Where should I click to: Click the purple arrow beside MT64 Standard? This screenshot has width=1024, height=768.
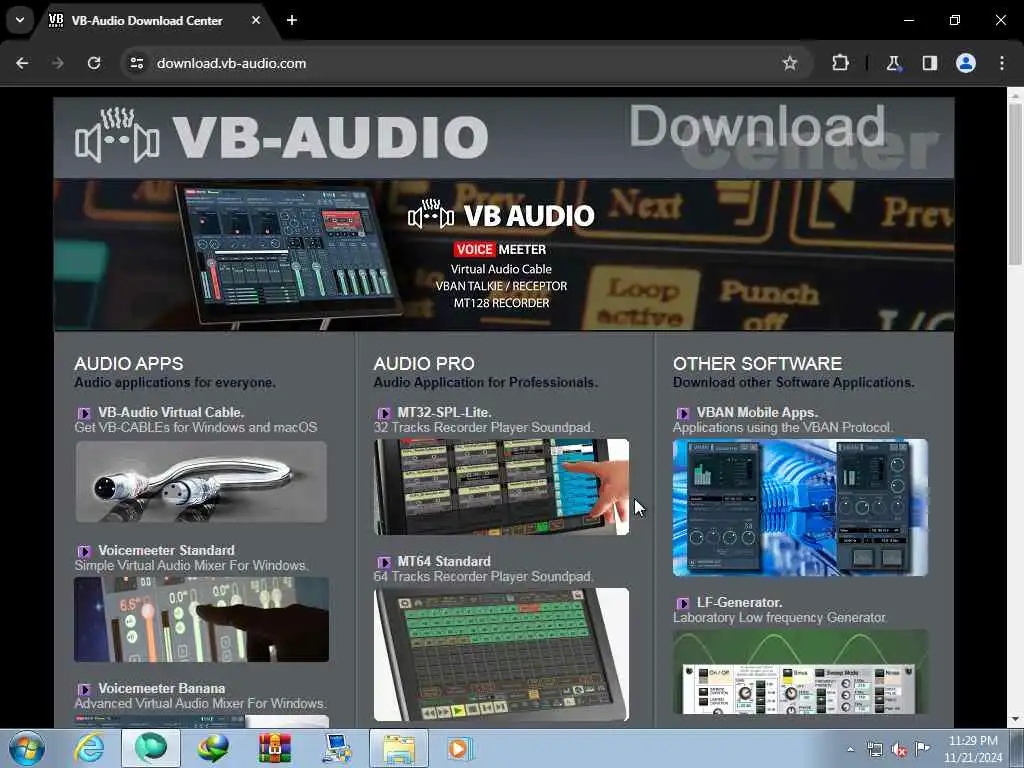pos(383,562)
